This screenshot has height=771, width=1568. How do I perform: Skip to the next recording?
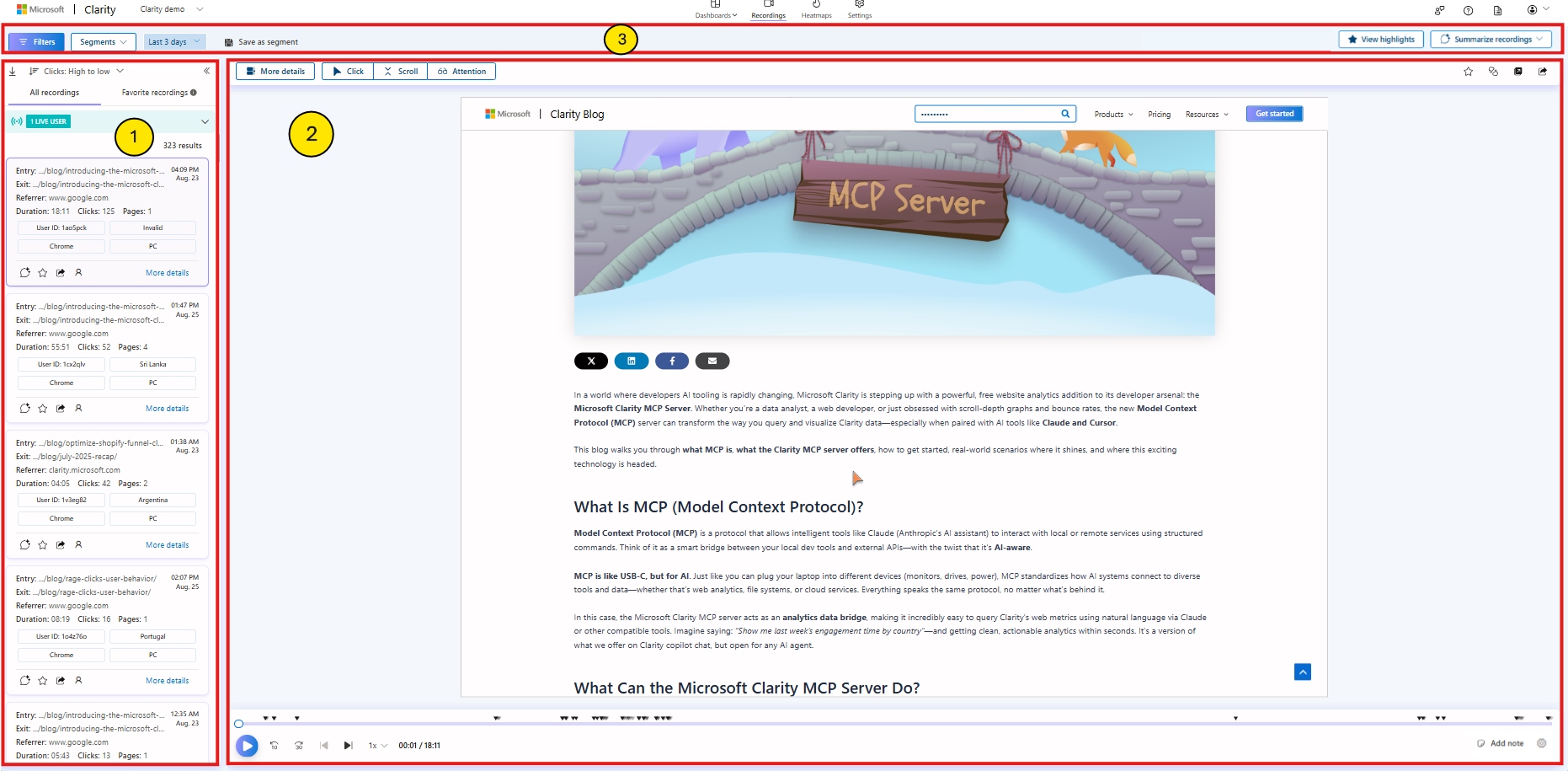348,746
